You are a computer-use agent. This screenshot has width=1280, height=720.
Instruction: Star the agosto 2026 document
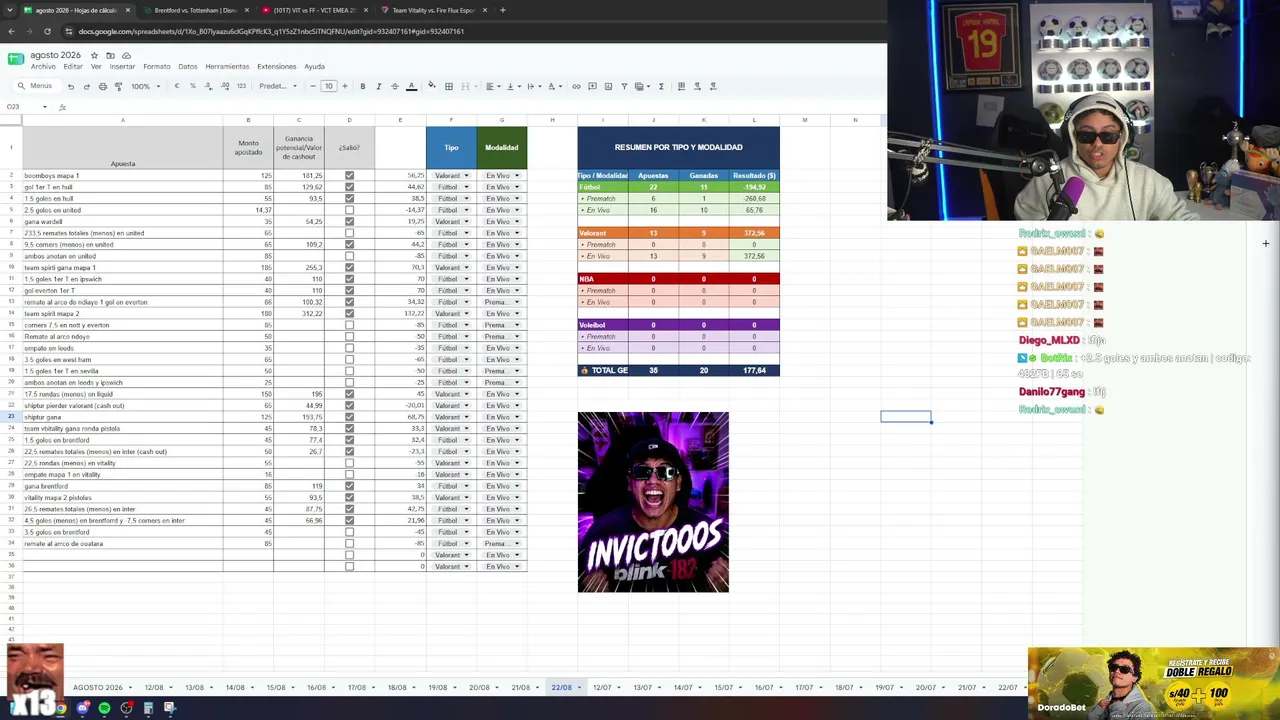pos(95,55)
